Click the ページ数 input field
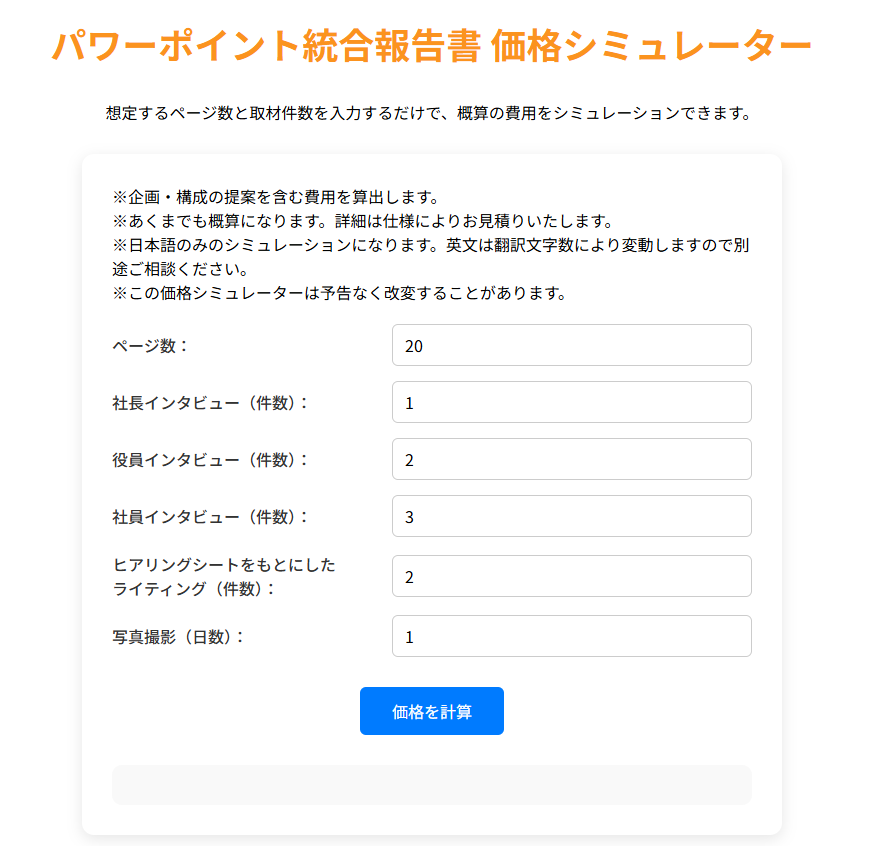888x846 pixels. (x=571, y=345)
